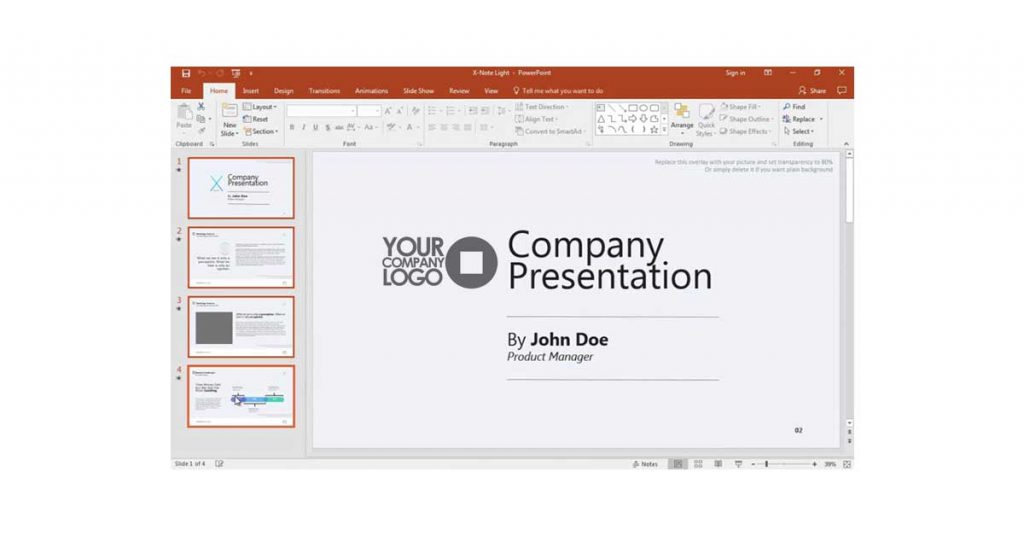This screenshot has width=1024, height=536.
Task: Open the Select dropdown in Editing group
Action: click(x=802, y=131)
